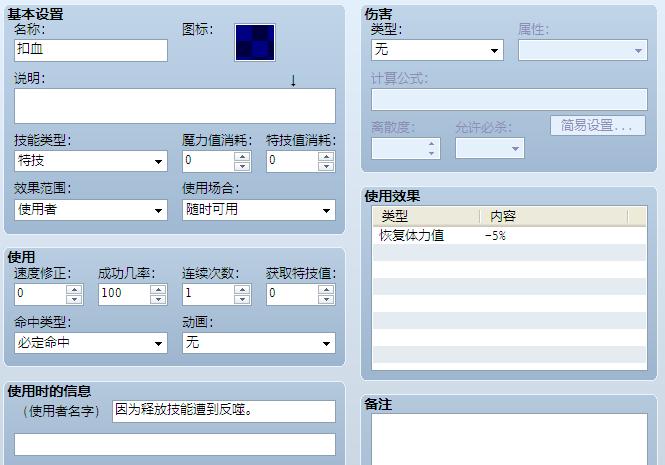
Task: Open the 技能类型 dropdown showing 特技
Action: pos(91,161)
